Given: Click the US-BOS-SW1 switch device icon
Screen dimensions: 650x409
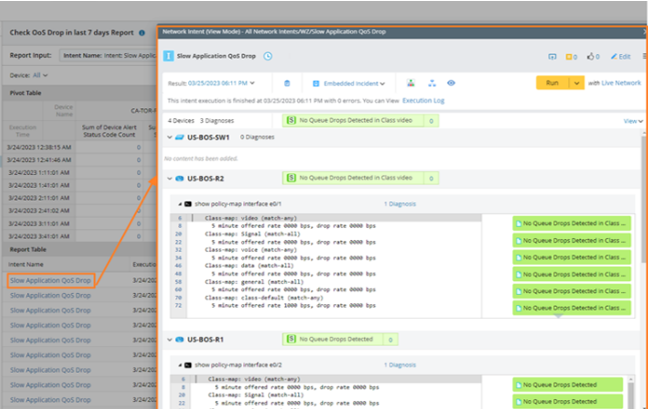Looking at the screenshot, I should tap(179, 137).
